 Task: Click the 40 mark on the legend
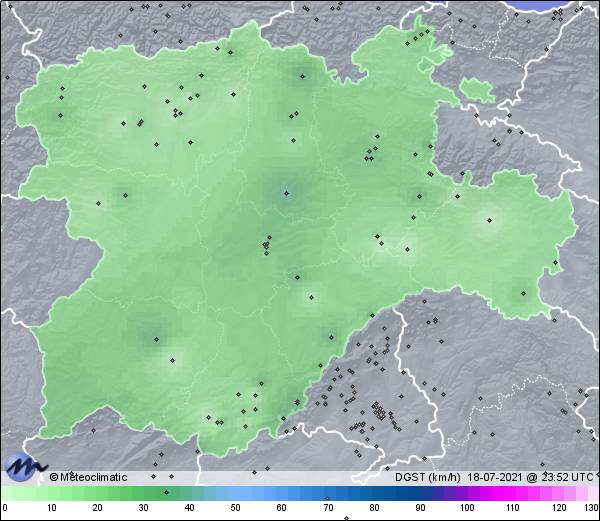pos(189,508)
